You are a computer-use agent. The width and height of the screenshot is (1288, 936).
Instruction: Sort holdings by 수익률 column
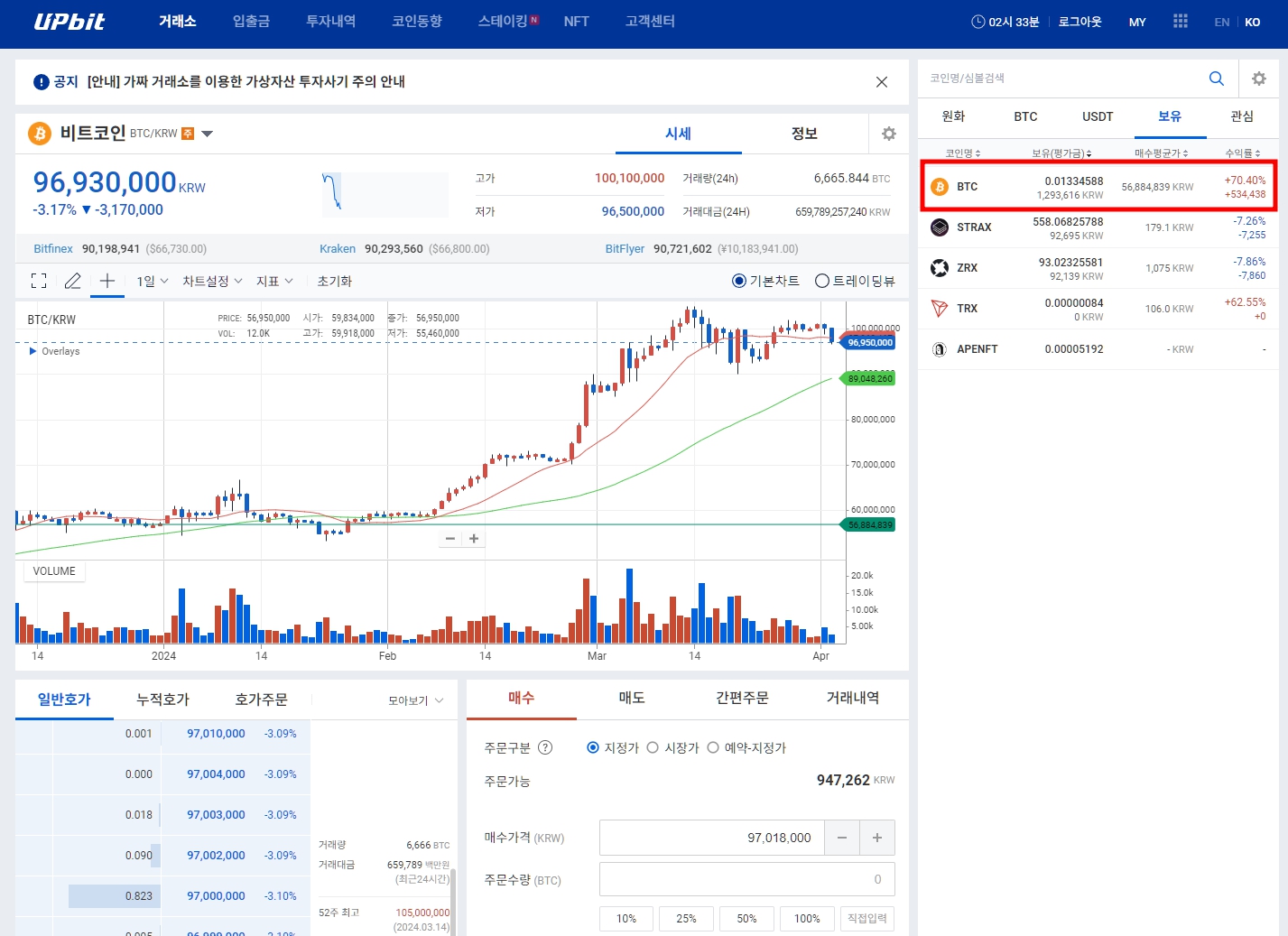pos(1243,153)
